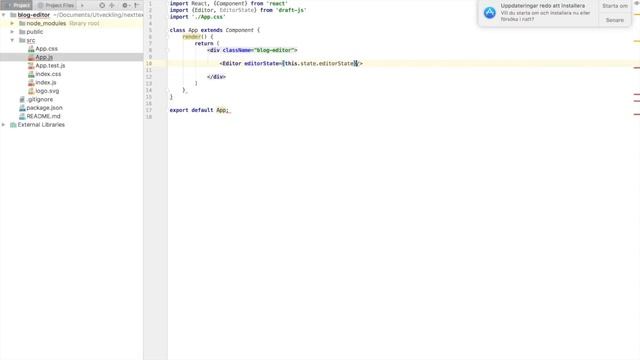
Task: Open index.js file
Action: point(46,82)
